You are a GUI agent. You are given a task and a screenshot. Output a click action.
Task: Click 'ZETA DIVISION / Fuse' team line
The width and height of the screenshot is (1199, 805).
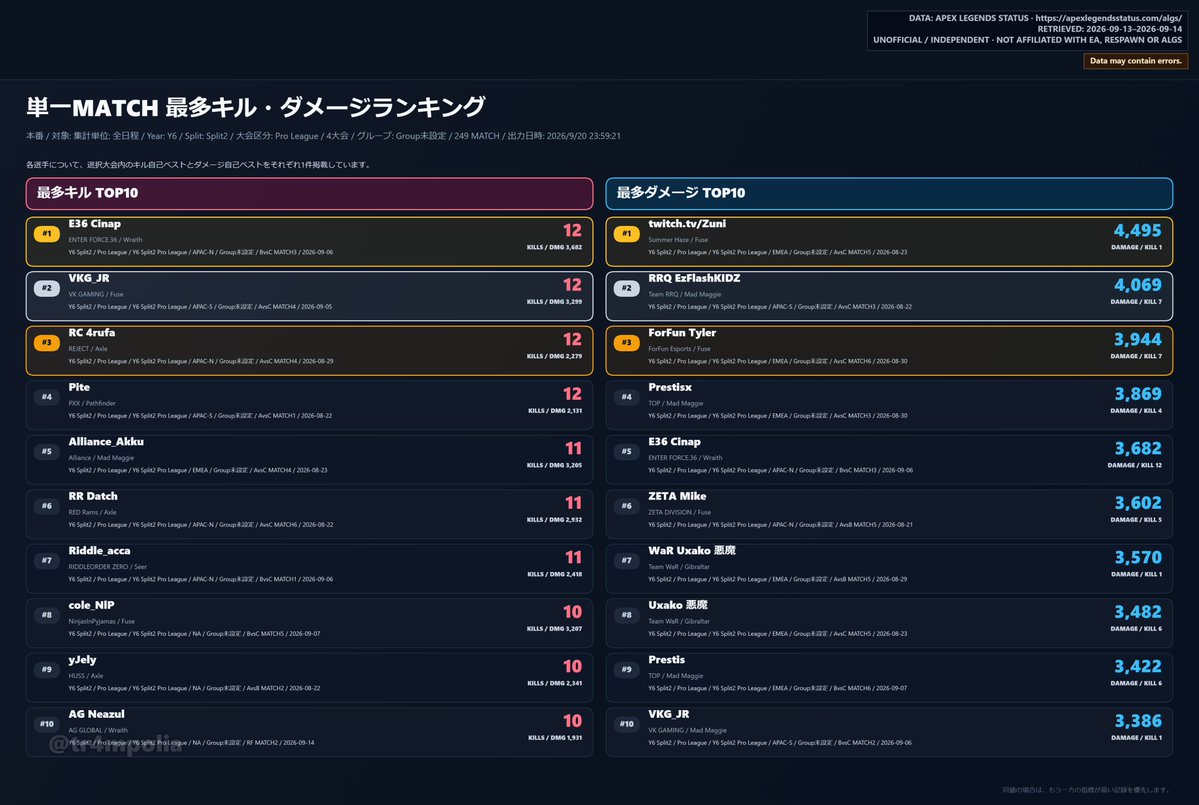[x=679, y=512]
